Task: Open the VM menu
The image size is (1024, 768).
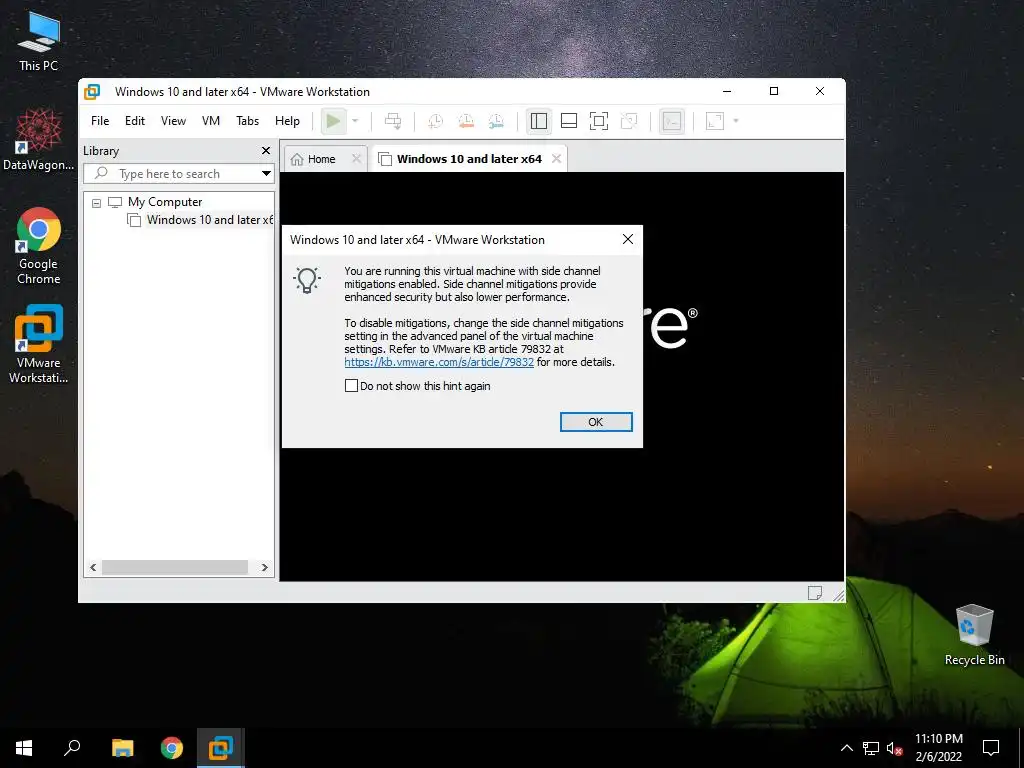Action: (211, 121)
